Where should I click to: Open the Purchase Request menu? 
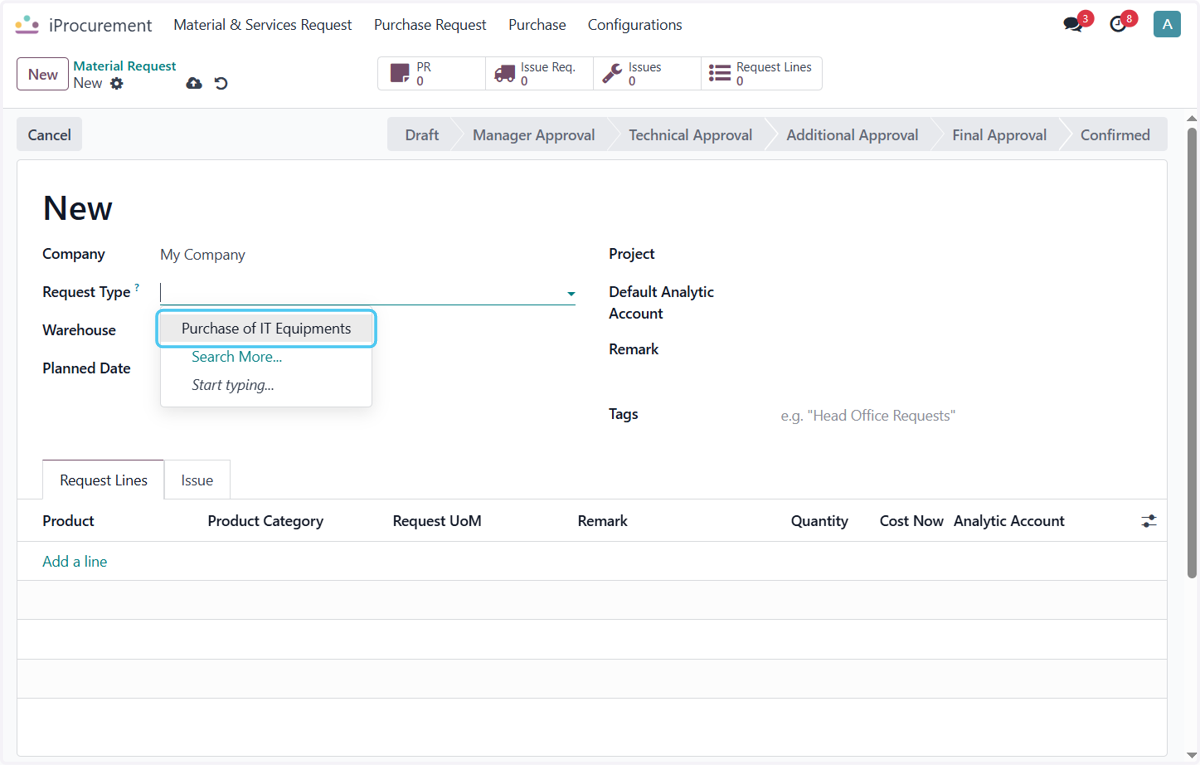(430, 25)
